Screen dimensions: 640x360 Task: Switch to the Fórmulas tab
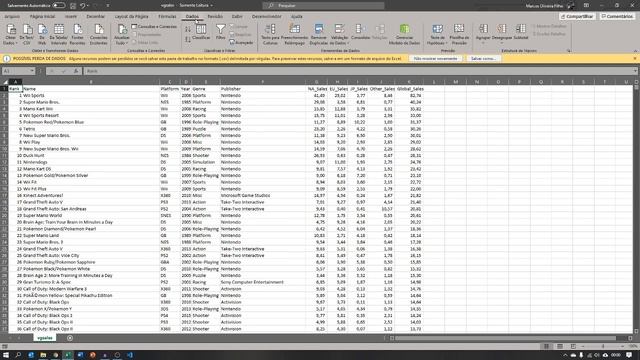pyautogui.click(x=167, y=16)
